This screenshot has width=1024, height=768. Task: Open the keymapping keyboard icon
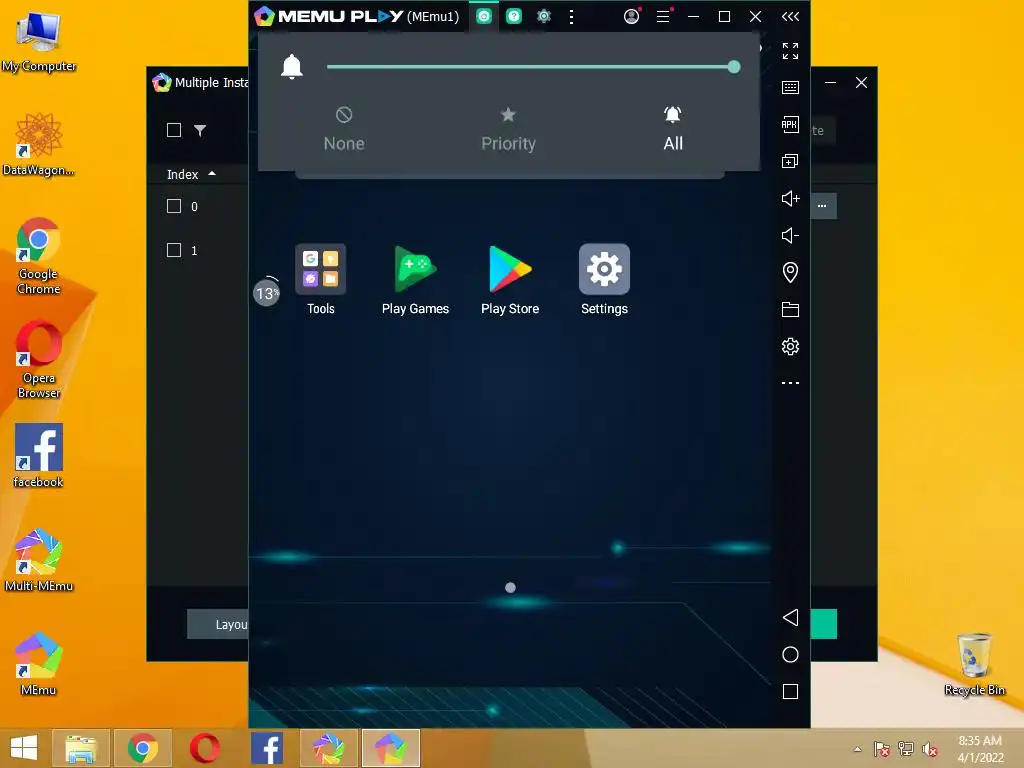click(790, 88)
